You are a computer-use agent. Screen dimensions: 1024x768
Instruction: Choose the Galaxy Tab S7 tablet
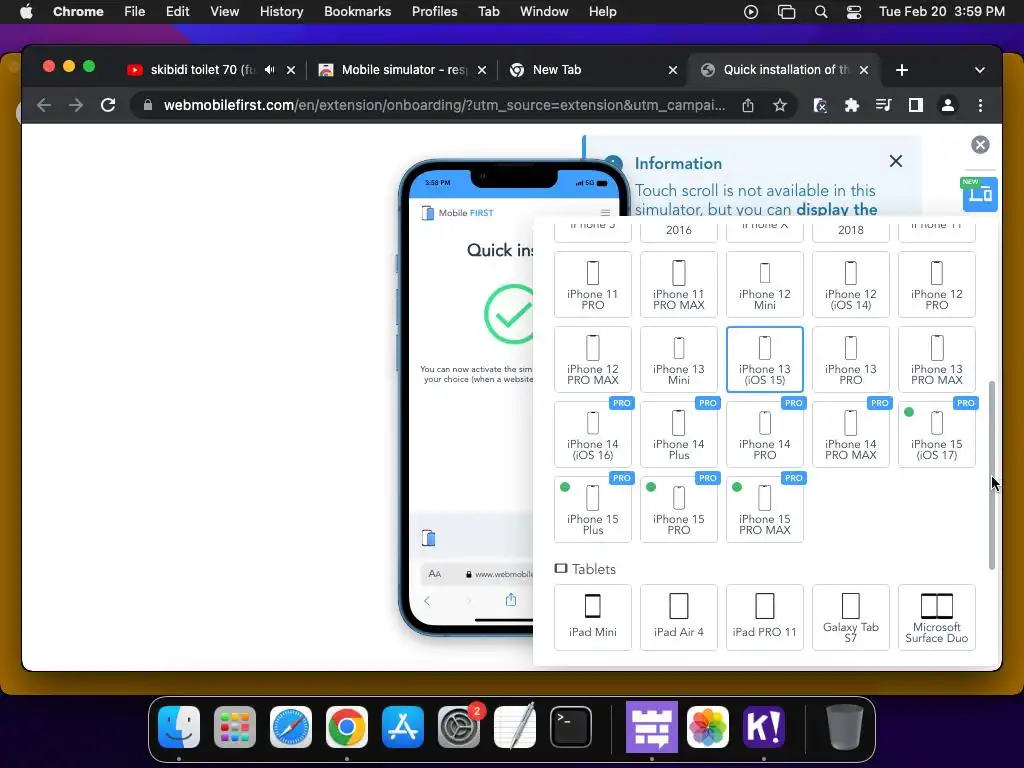tap(850, 618)
